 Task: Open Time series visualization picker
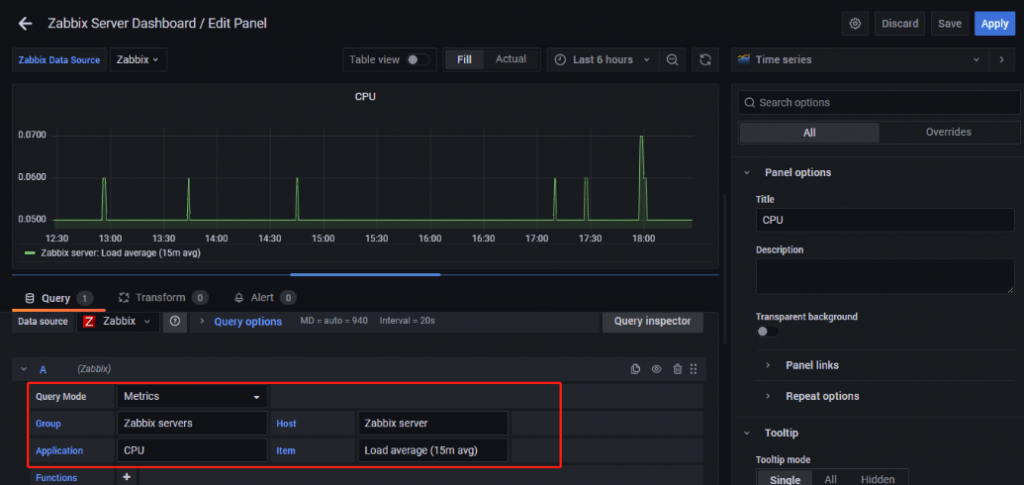click(x=859, y=59)
